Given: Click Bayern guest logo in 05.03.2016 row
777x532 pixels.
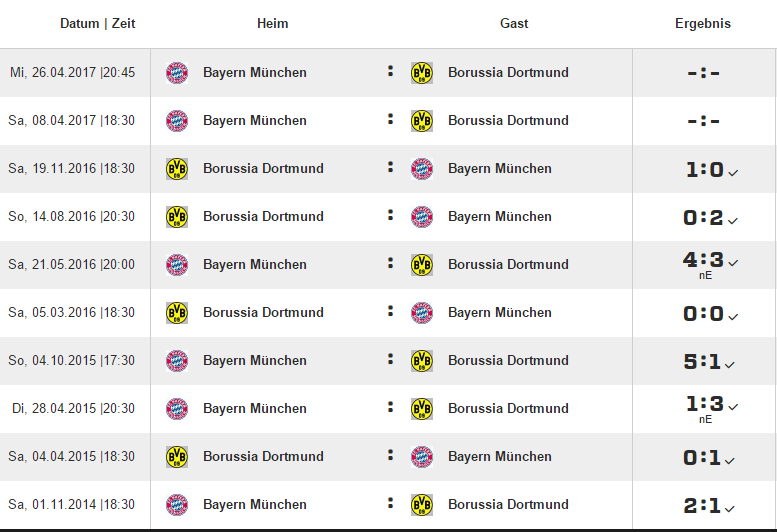Looking at the screenshot, I should (x=422, y=313).
